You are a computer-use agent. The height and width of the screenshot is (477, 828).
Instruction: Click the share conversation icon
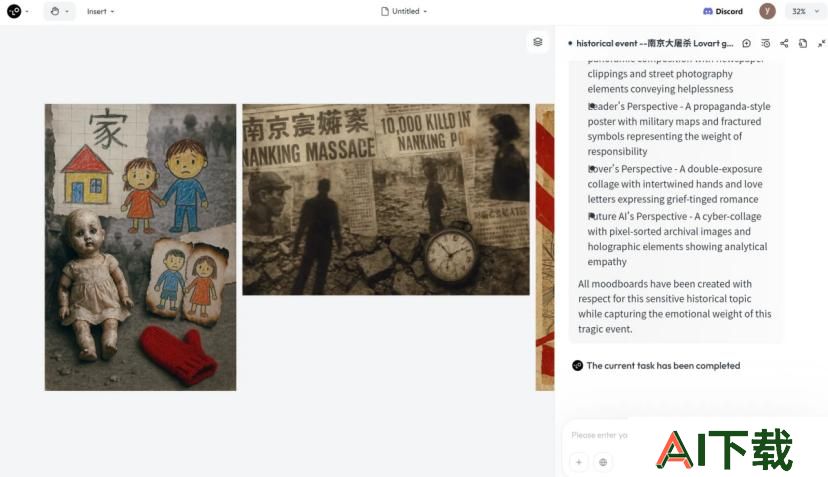784,43
